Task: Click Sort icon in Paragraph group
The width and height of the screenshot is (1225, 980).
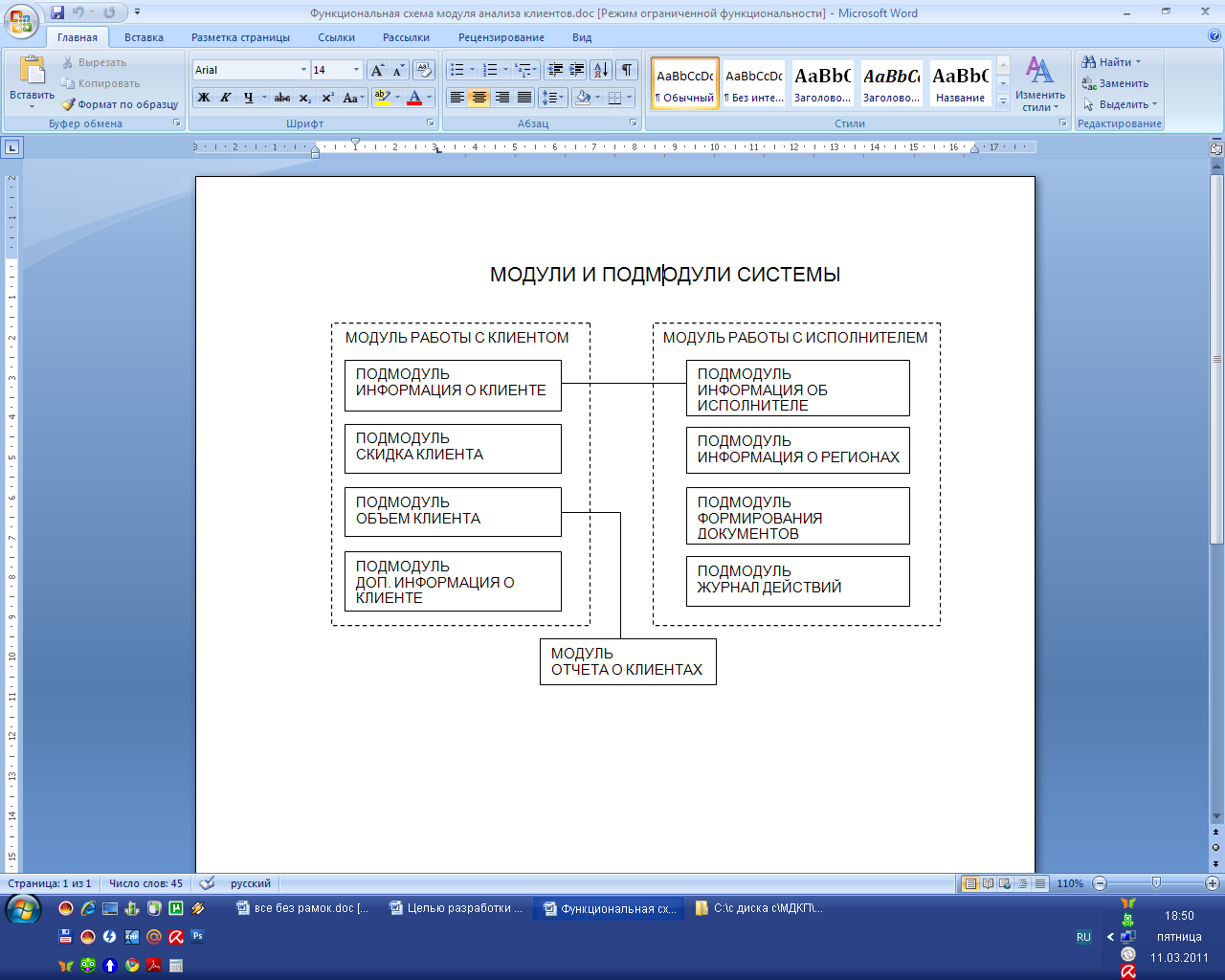Action: point(601,70)
